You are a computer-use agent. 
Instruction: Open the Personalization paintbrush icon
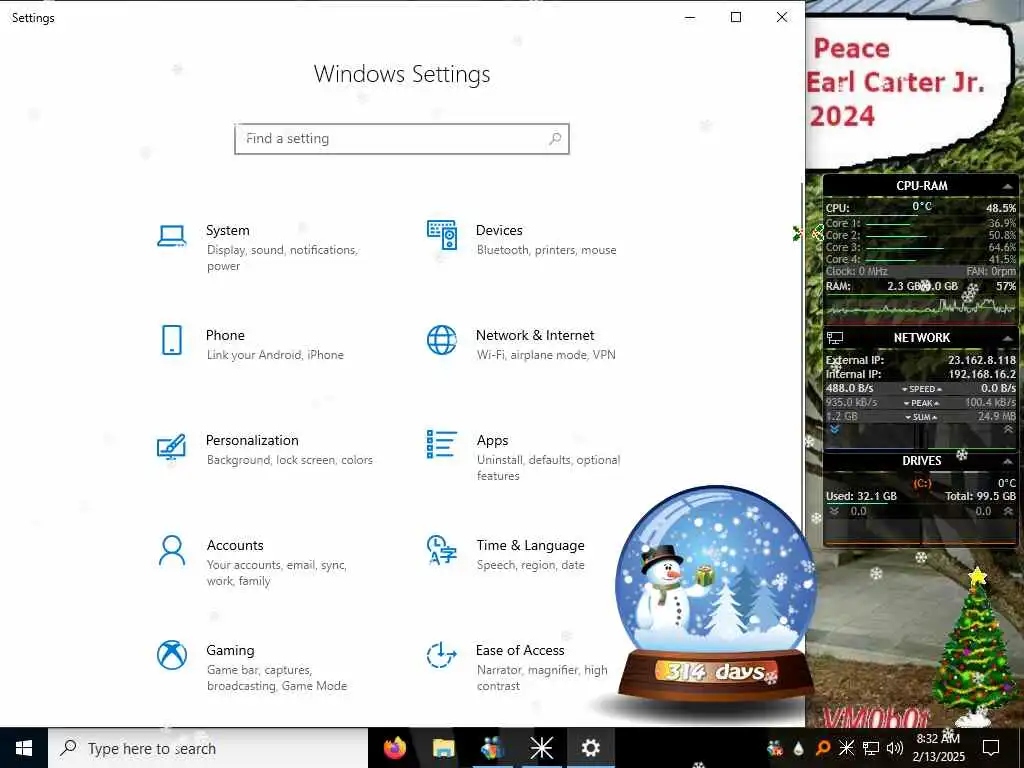pyautogui.click(x=172, y=447)
